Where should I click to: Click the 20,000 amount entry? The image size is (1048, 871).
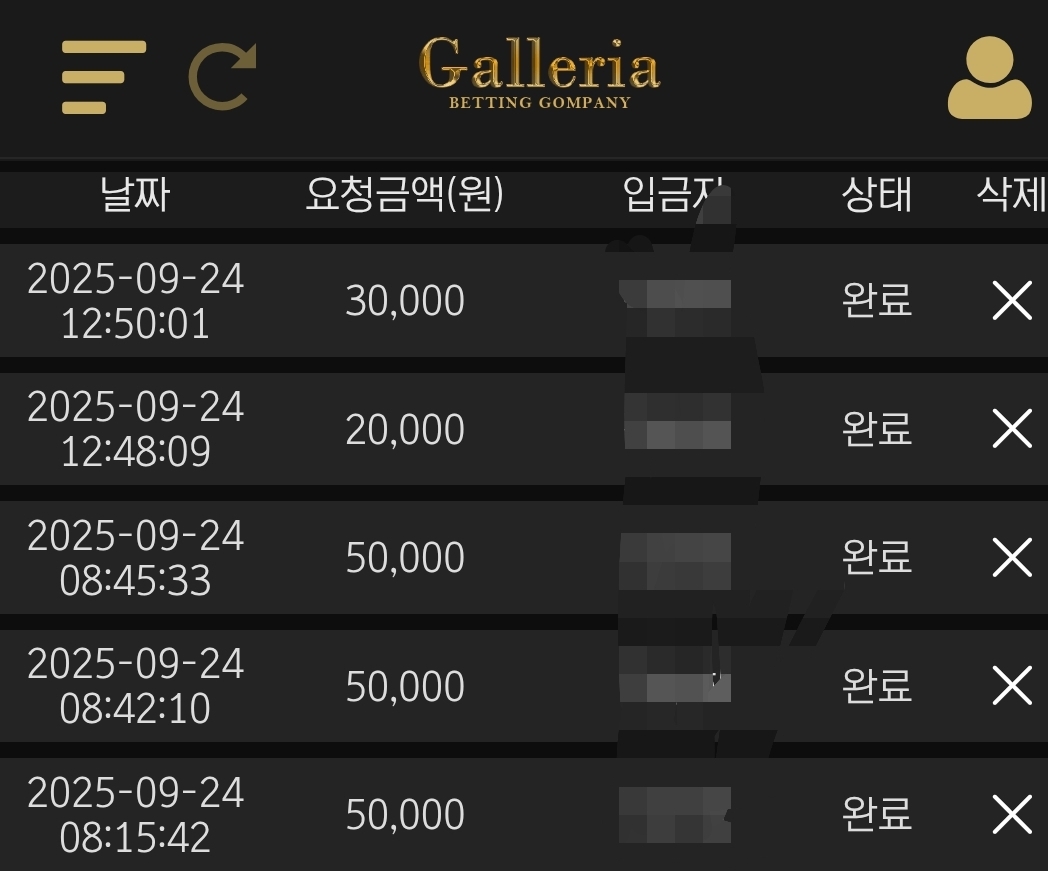(405, 429)
